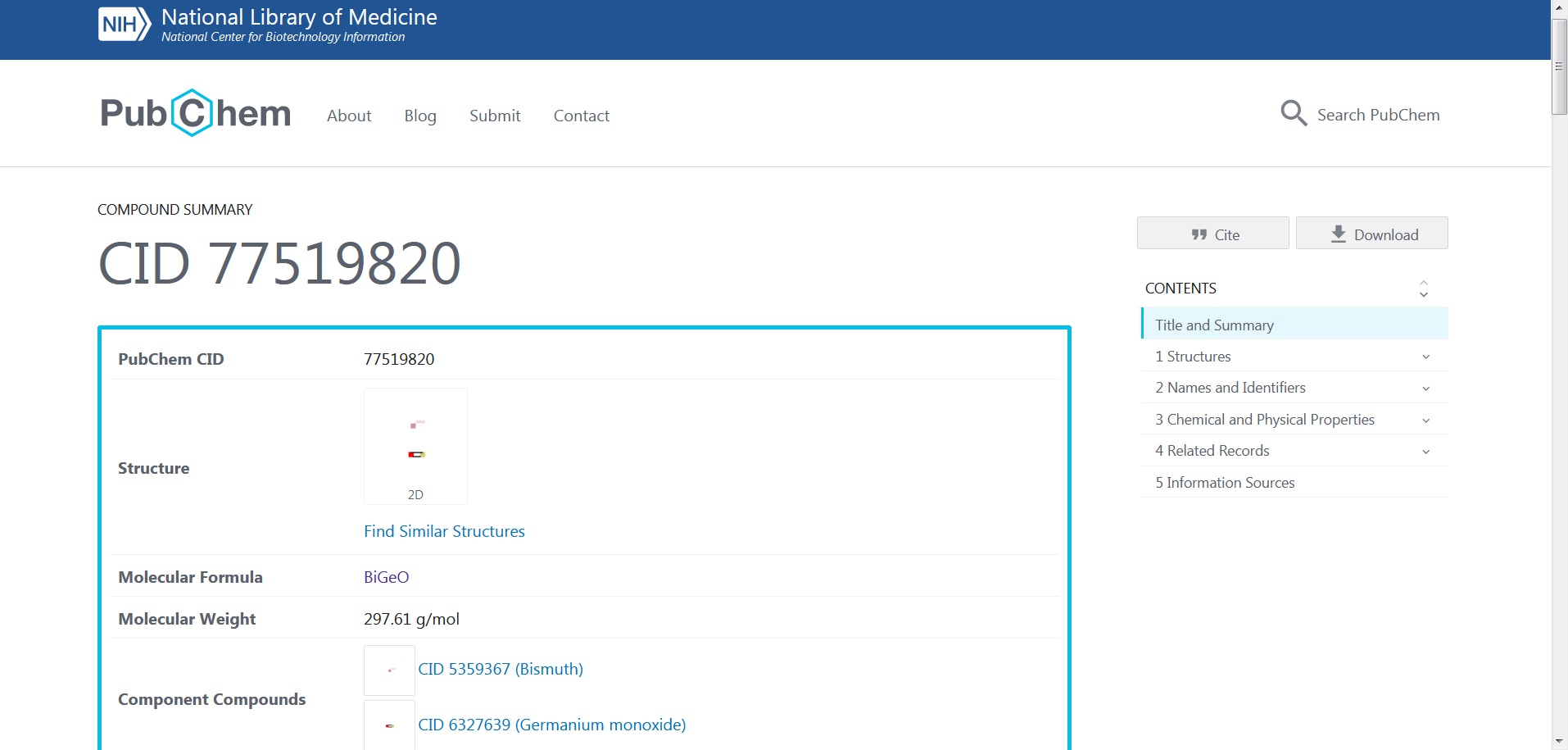This screenshot has width=1568, height=750.
Task: Open the 2D structure thumbnail
Action: tap(415, 445)
